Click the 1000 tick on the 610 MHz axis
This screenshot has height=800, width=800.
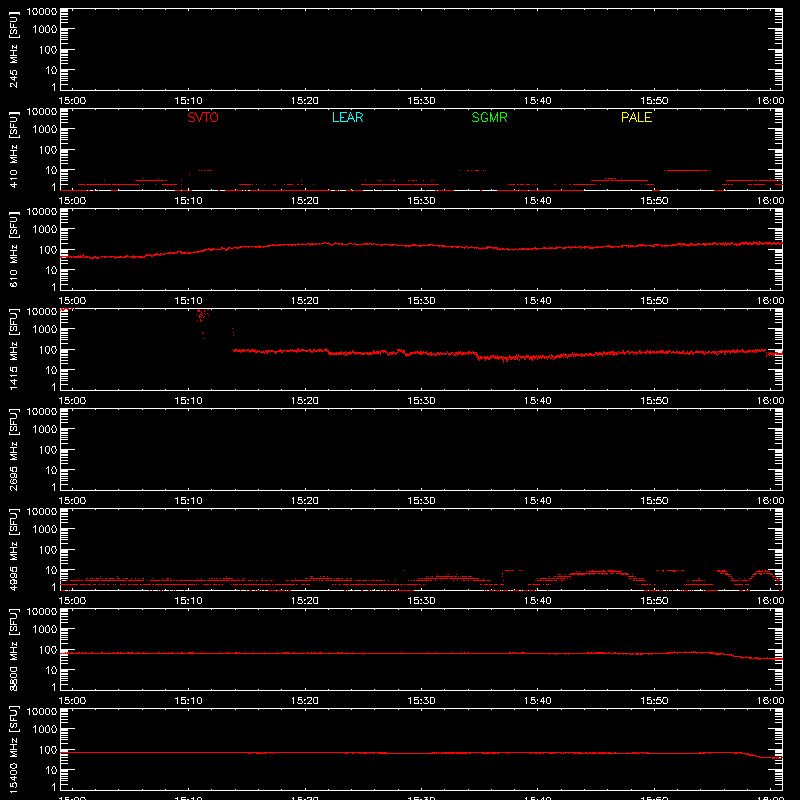point(45,230)
